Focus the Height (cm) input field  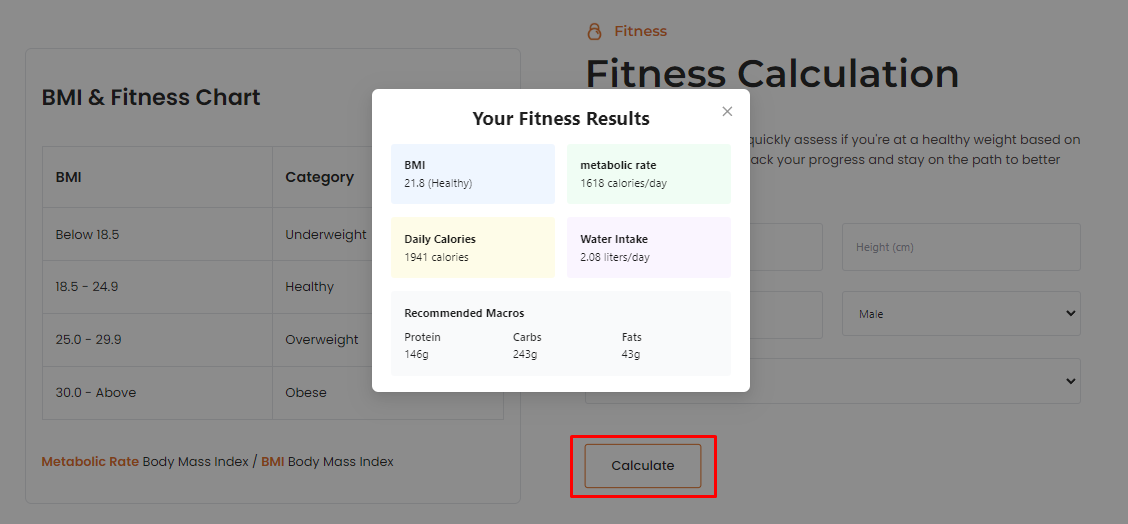tap(960, 247)
